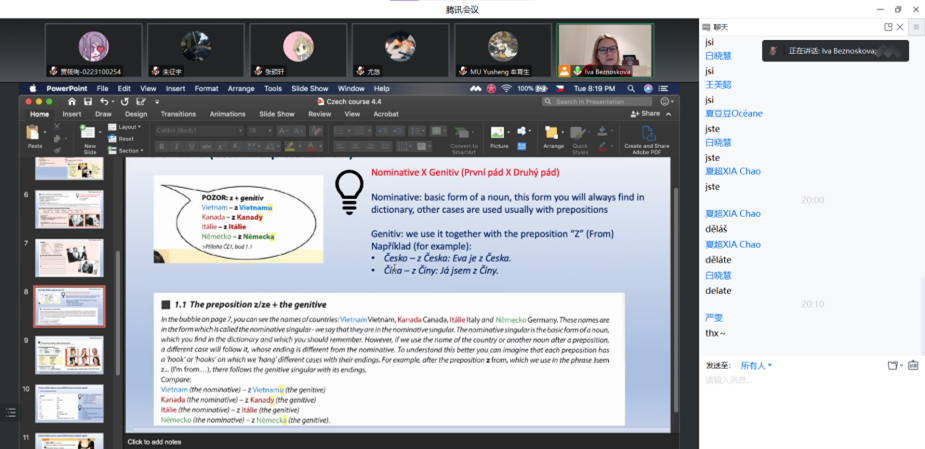Click the Wi-Fi icon in the macOS menu bar
925x449 pixels.
point(506,89)
